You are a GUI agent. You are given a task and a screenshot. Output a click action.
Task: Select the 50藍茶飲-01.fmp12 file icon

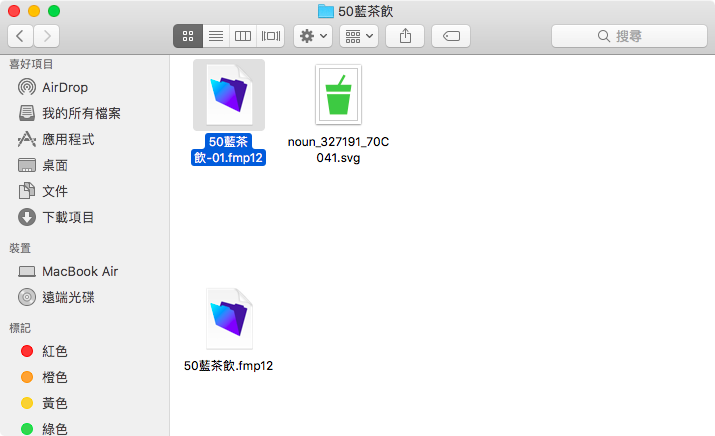229,95
